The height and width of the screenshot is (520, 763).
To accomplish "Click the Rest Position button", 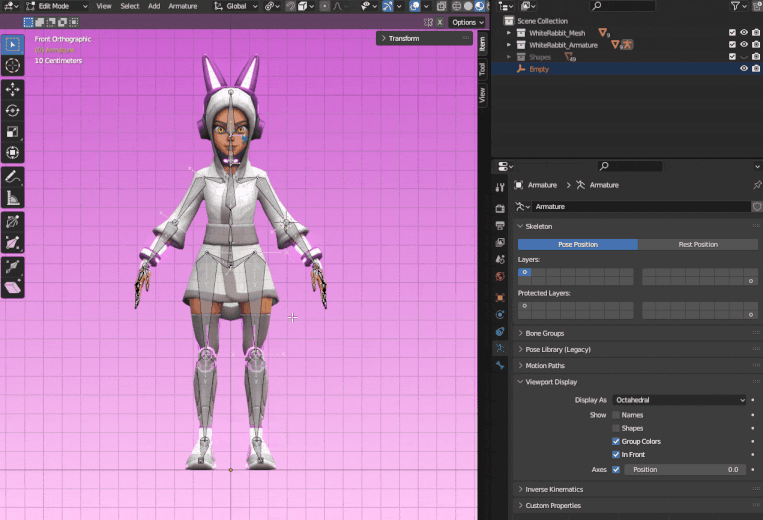I will [697, 244].
